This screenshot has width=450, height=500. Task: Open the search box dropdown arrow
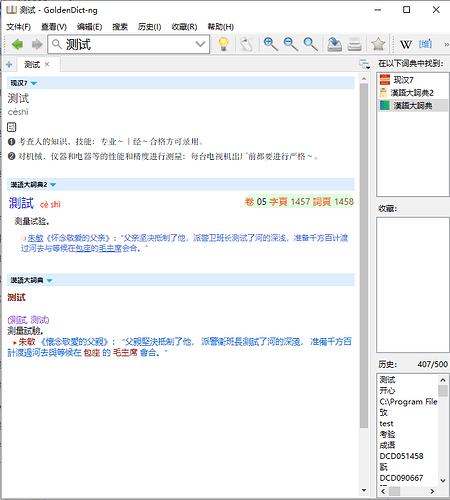pos(200,44)
